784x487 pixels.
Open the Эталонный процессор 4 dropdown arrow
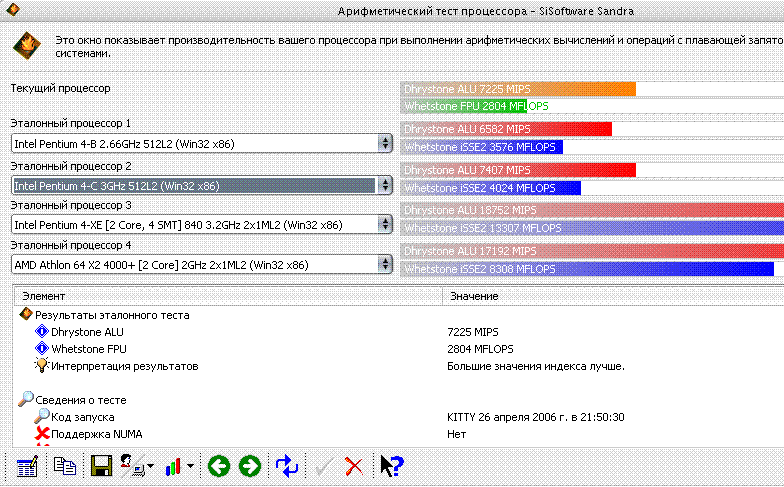(384, 264)
